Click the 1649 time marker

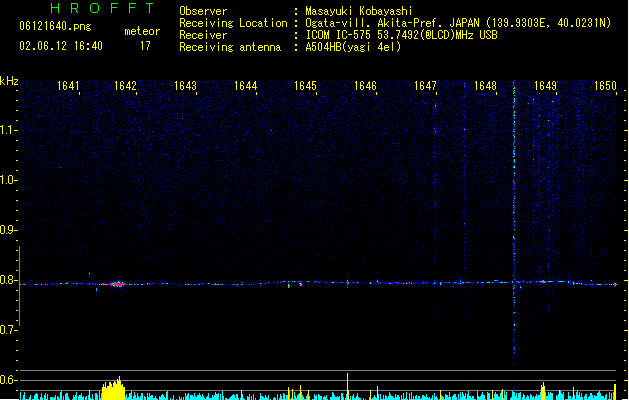546,86
